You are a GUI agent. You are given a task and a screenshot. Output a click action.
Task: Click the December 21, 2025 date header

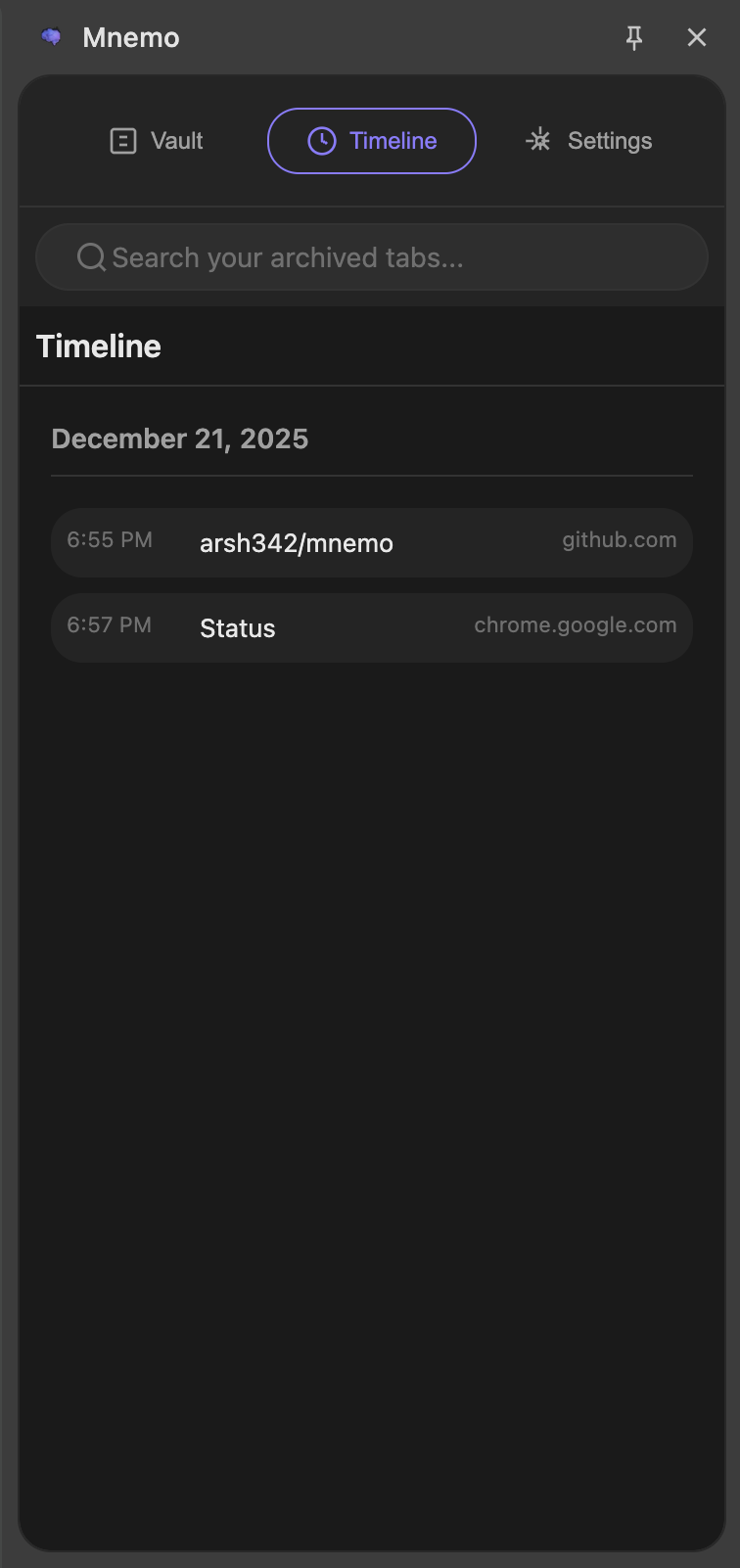click(180, 438)
